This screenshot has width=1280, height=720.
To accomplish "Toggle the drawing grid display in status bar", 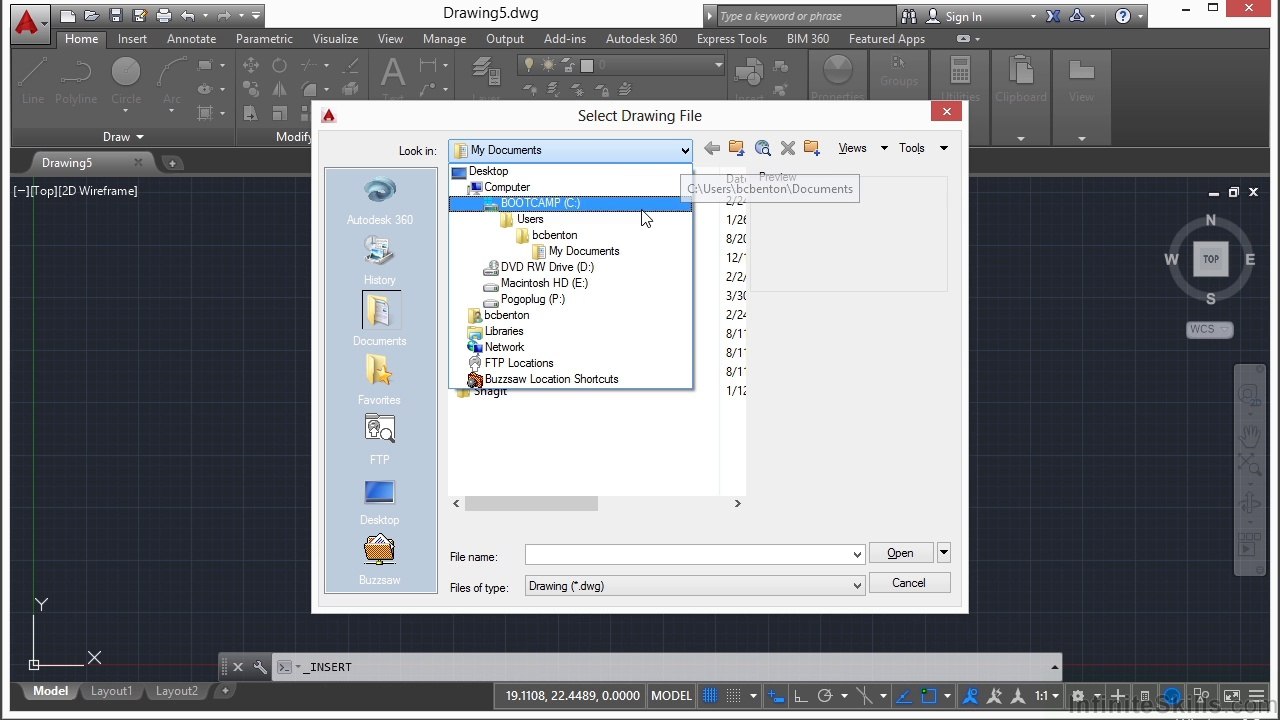I will point(711,696).
